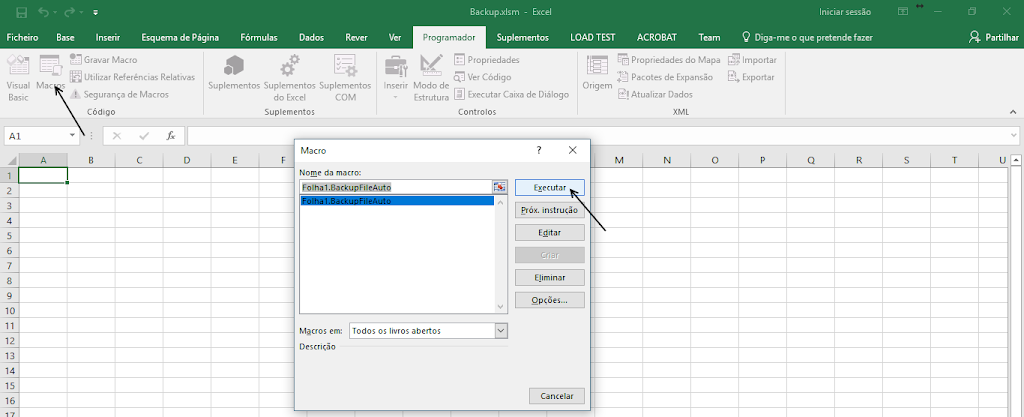The width and height of the screenshot is (1024, 417).
Task: Switch to the Dados tab
Action: pyautogui.click(x=312, y=37)
